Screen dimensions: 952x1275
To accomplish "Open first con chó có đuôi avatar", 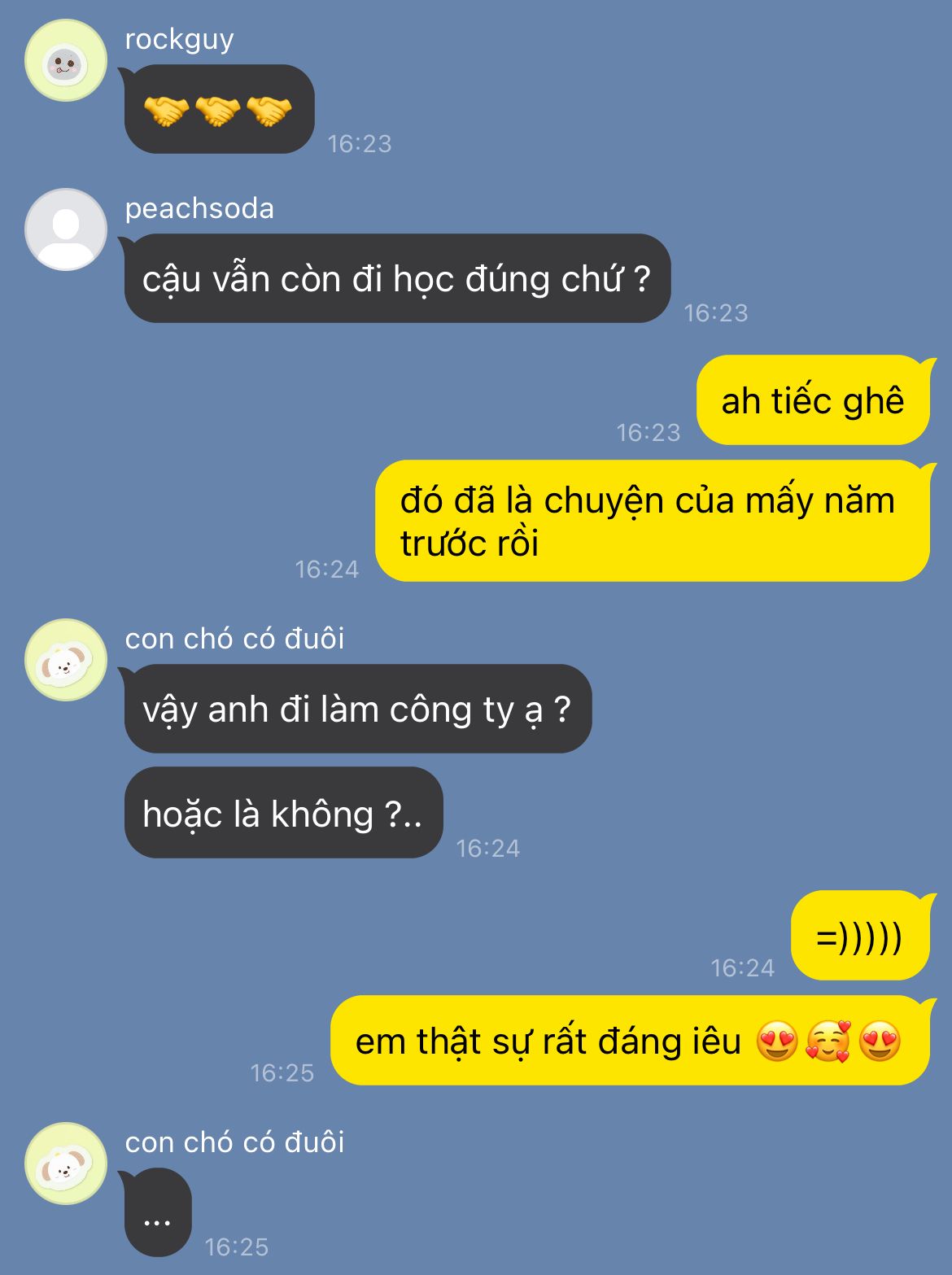I will coord(66,660).
